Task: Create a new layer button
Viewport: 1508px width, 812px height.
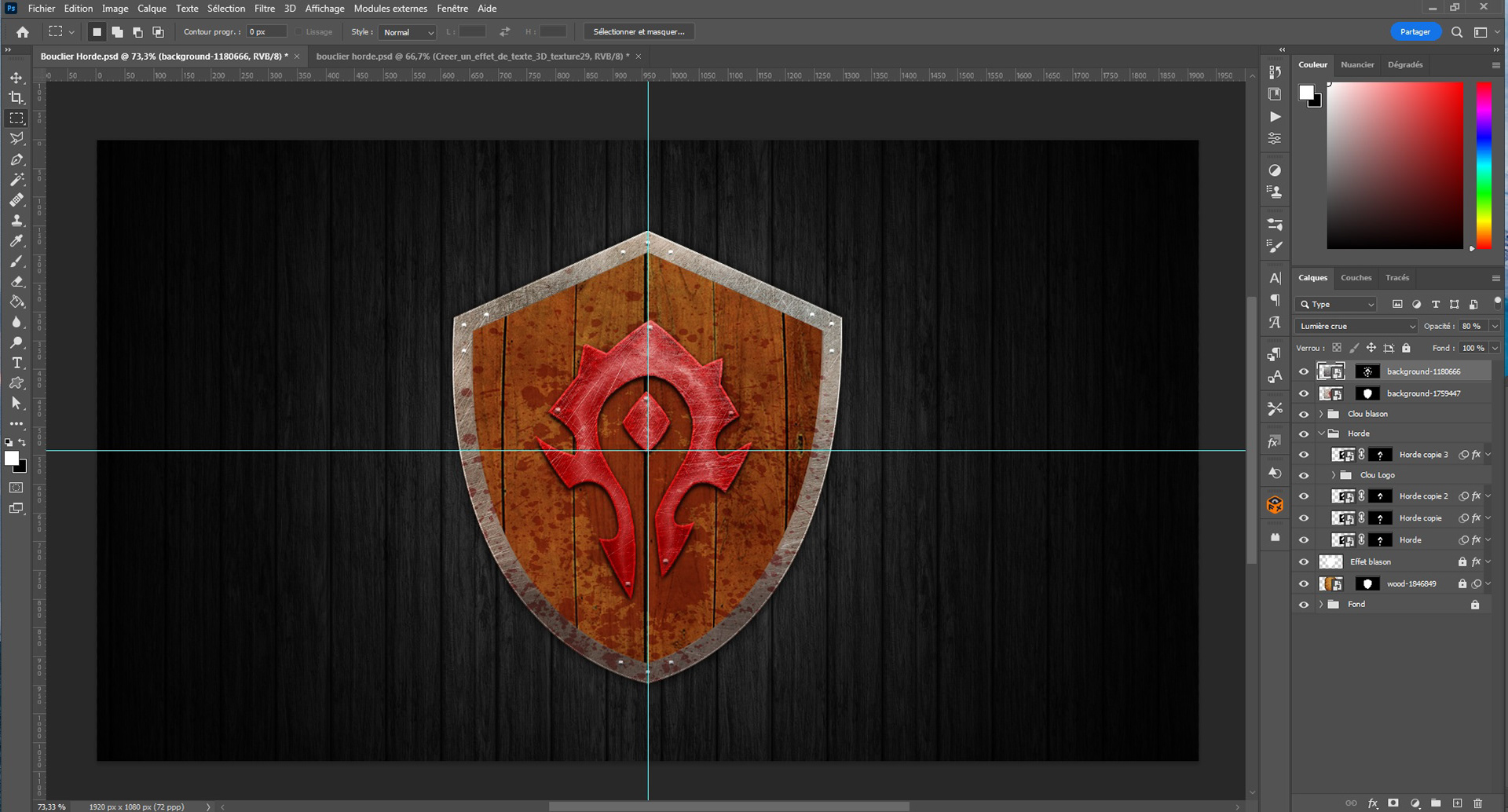Action: pos(1457,803)
